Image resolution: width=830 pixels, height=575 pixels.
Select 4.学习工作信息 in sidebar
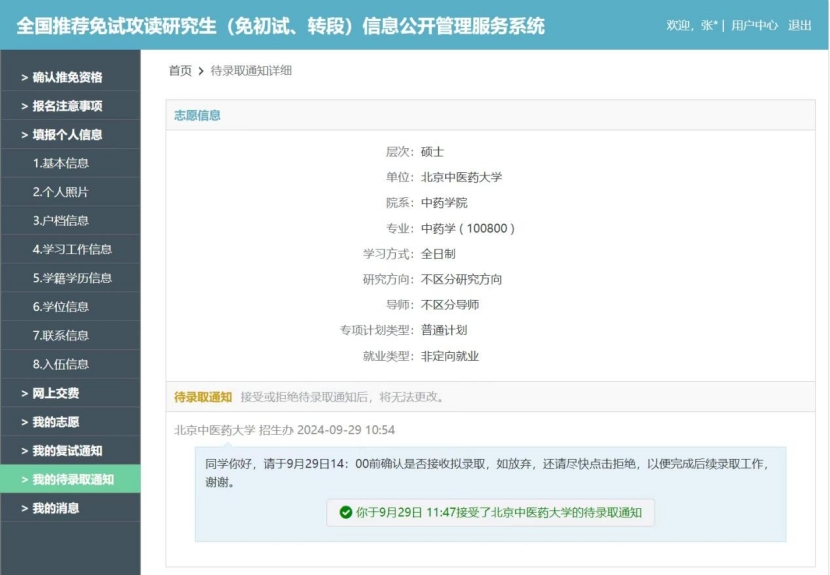tap(70, 249)
